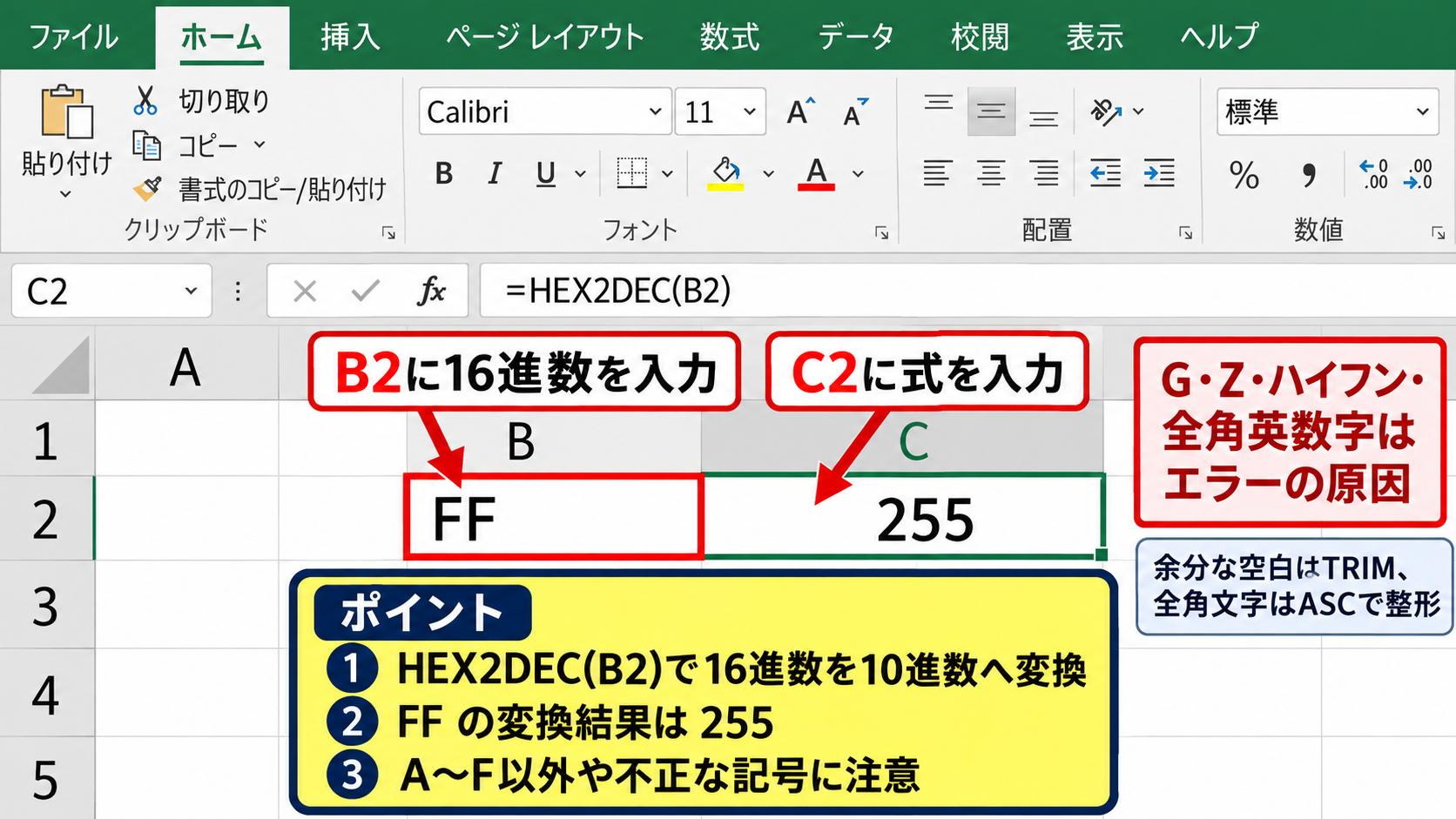Click the Paste (貼り付け) clipboard icon
The image size is (1456, 819).
67,111
